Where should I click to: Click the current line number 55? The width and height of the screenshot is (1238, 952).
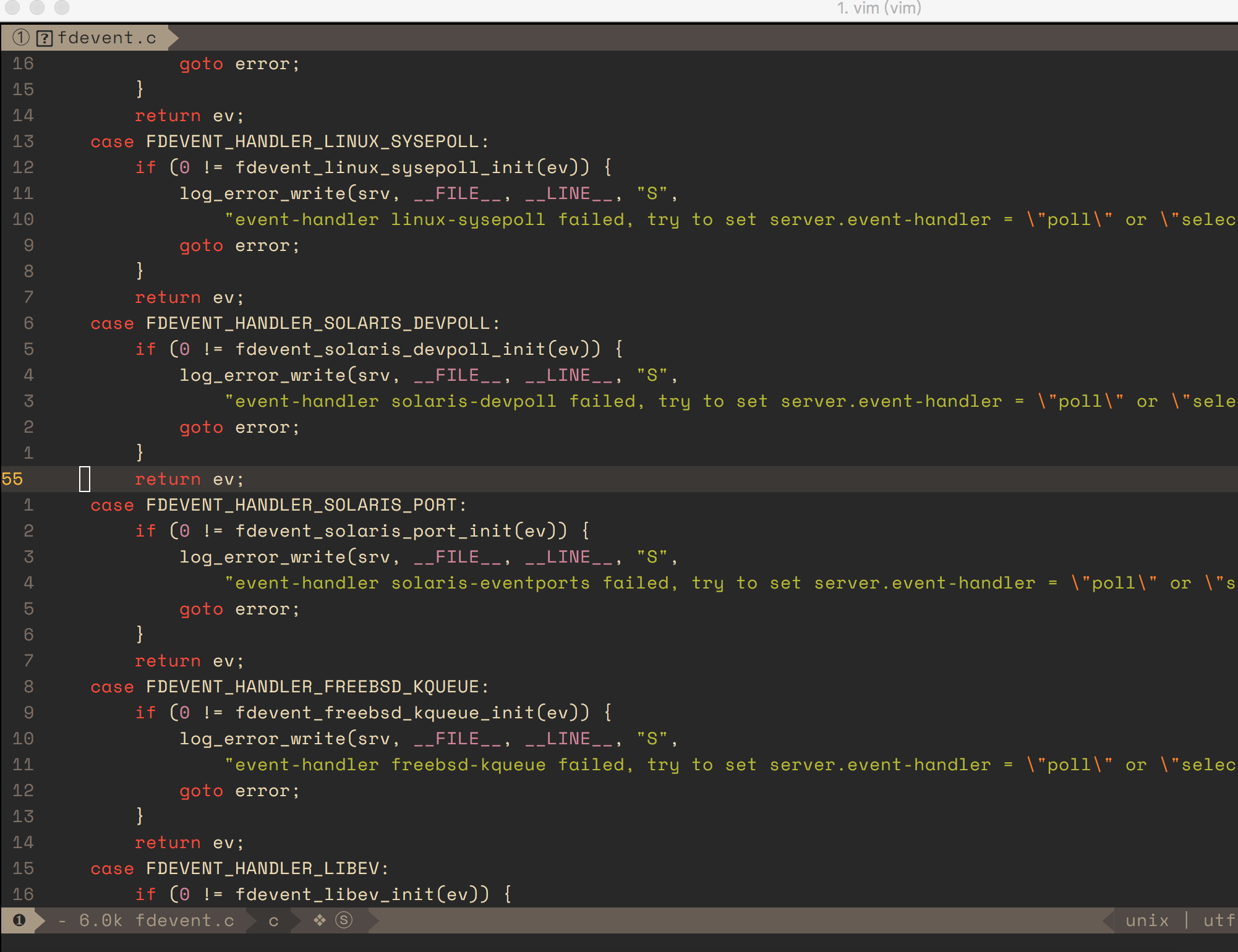pos(12,479)
